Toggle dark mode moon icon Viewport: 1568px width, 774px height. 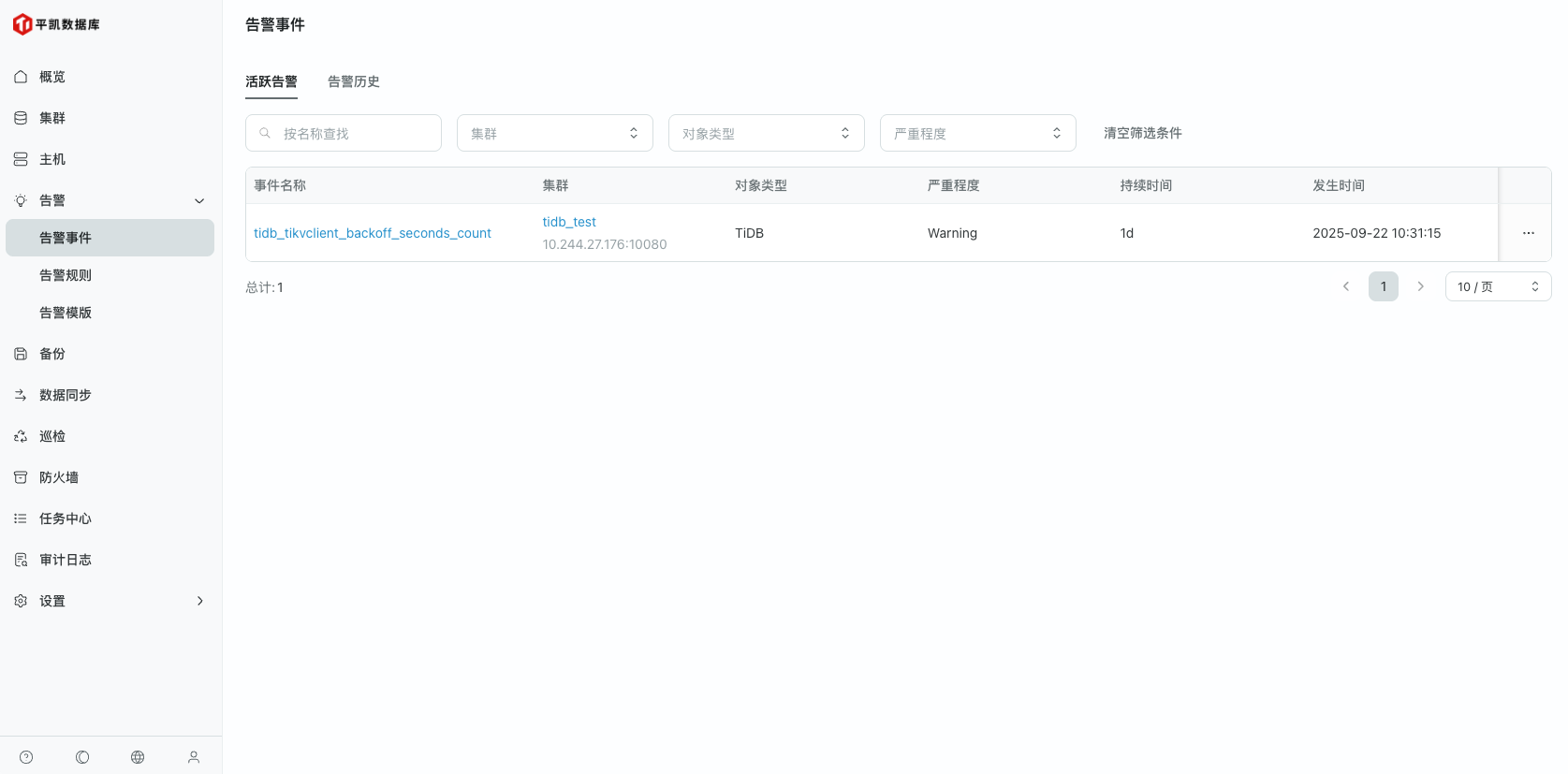point(82,757)
